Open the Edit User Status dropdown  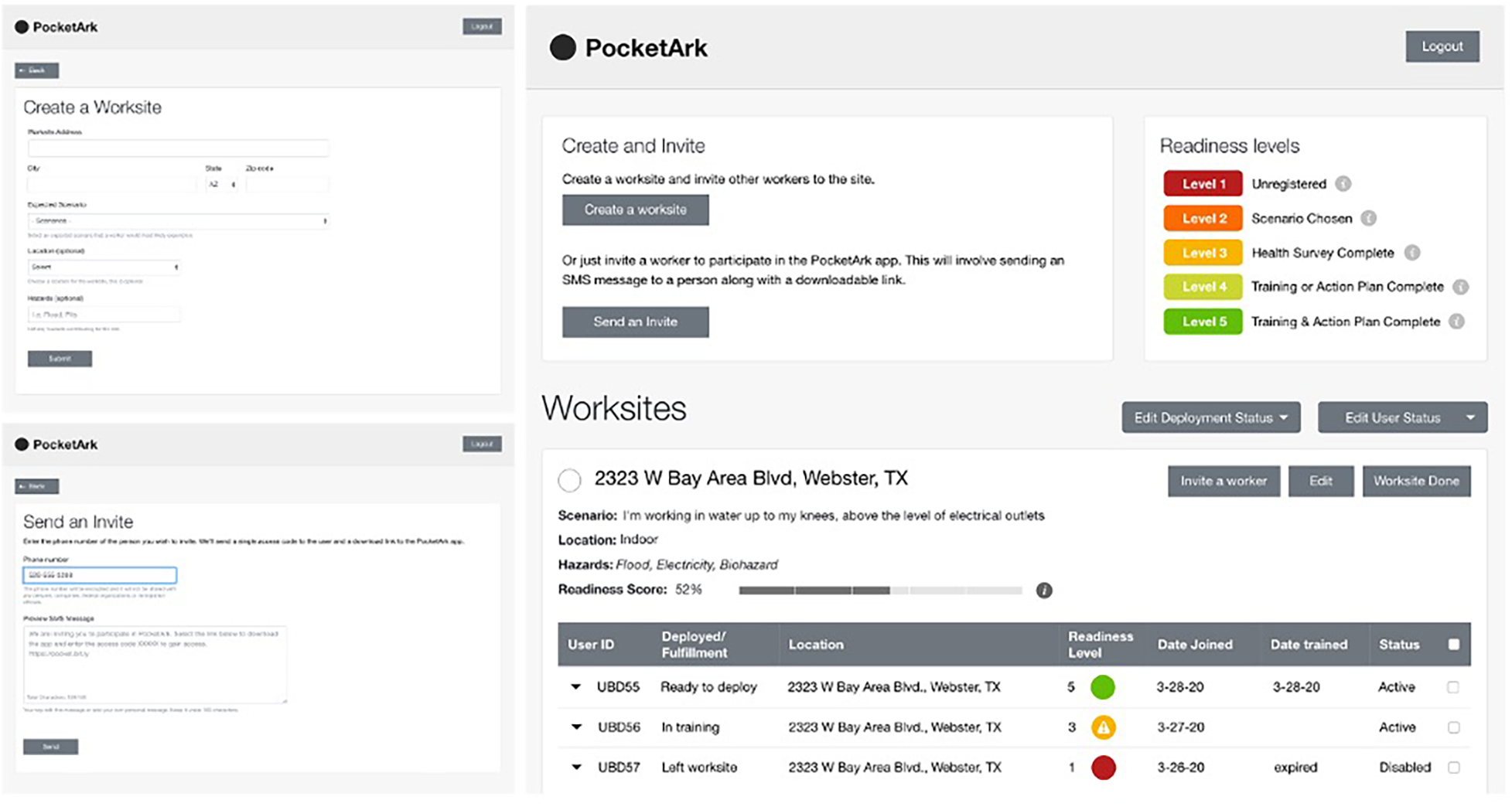coord(1401,418)
